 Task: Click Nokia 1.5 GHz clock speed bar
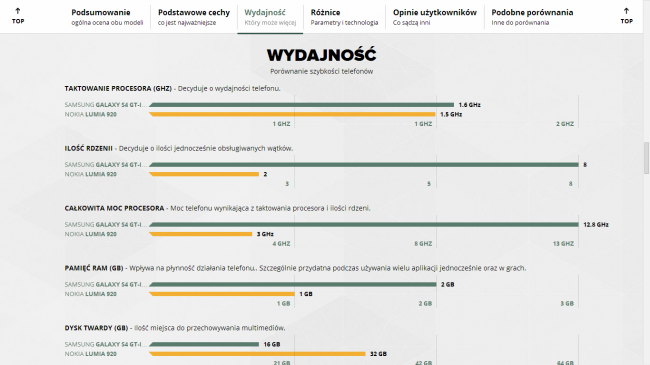(292, 114)
